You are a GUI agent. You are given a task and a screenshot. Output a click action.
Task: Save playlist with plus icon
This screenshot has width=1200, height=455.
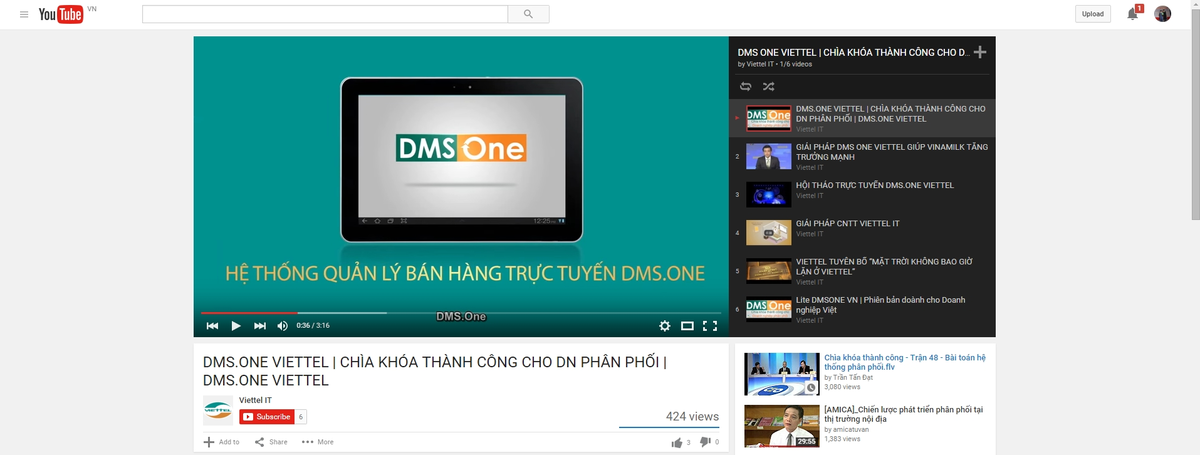coord(980,52)
